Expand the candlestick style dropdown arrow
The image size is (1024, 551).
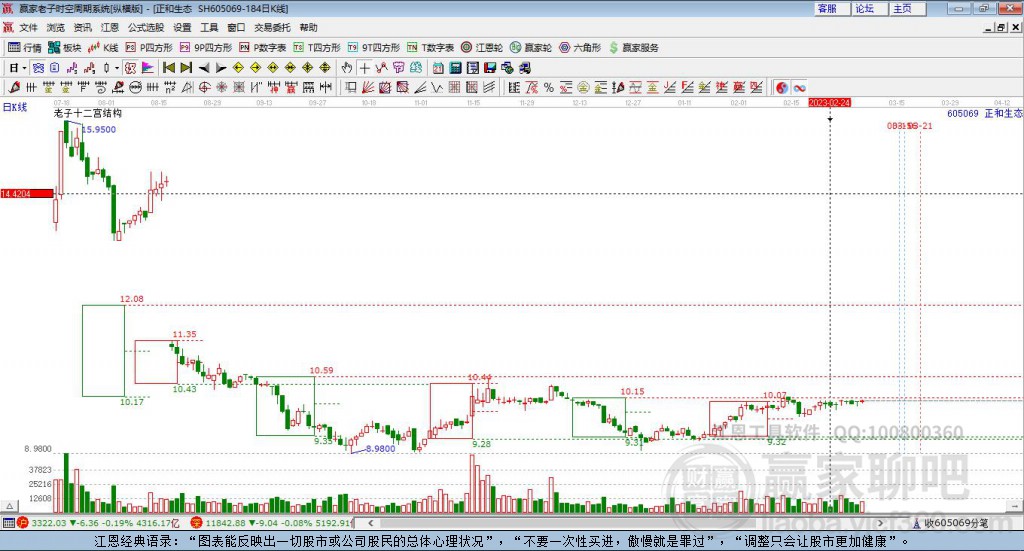(117, 68)
